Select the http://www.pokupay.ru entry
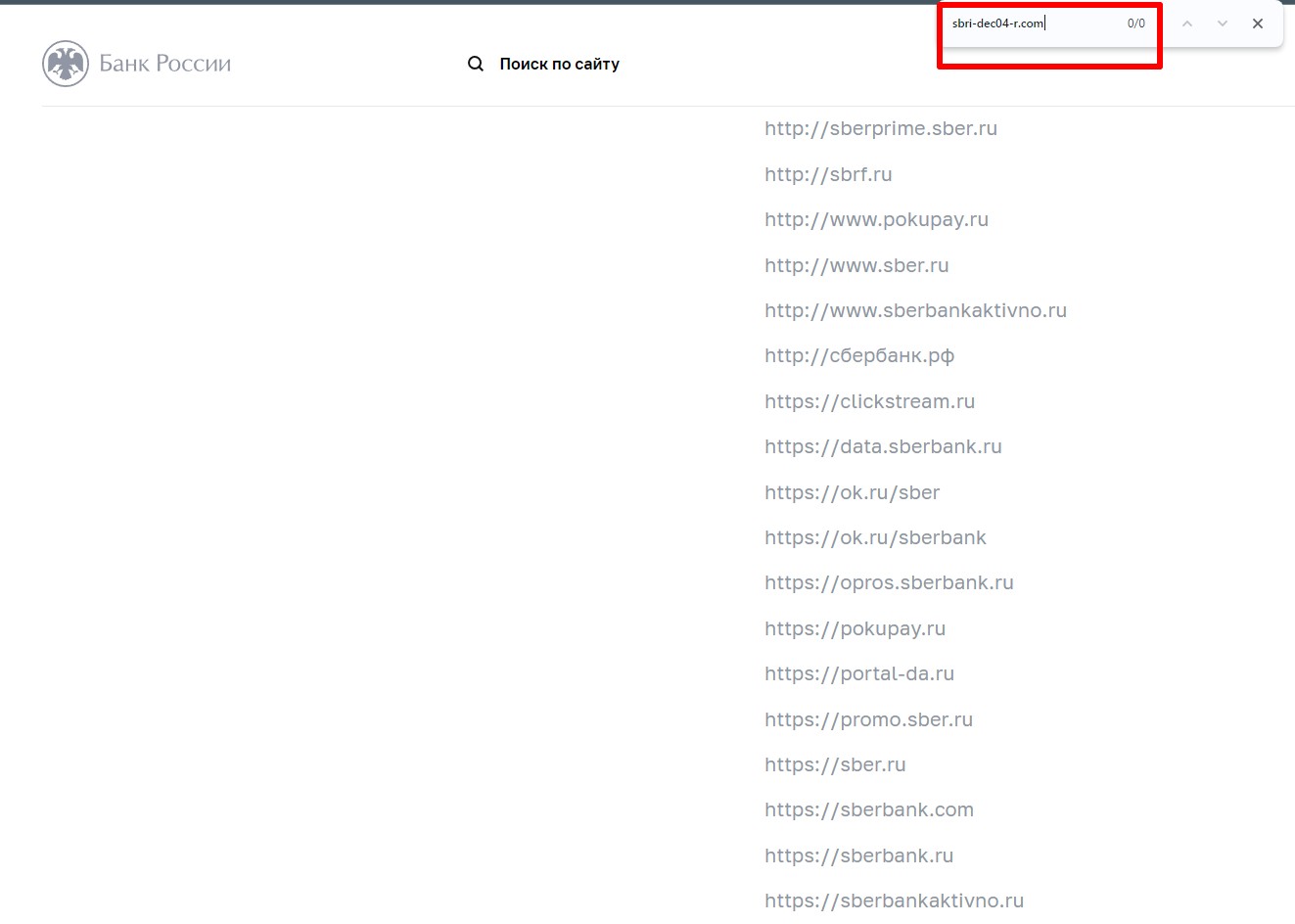The image size is (1295, 924). pos(876,220)
